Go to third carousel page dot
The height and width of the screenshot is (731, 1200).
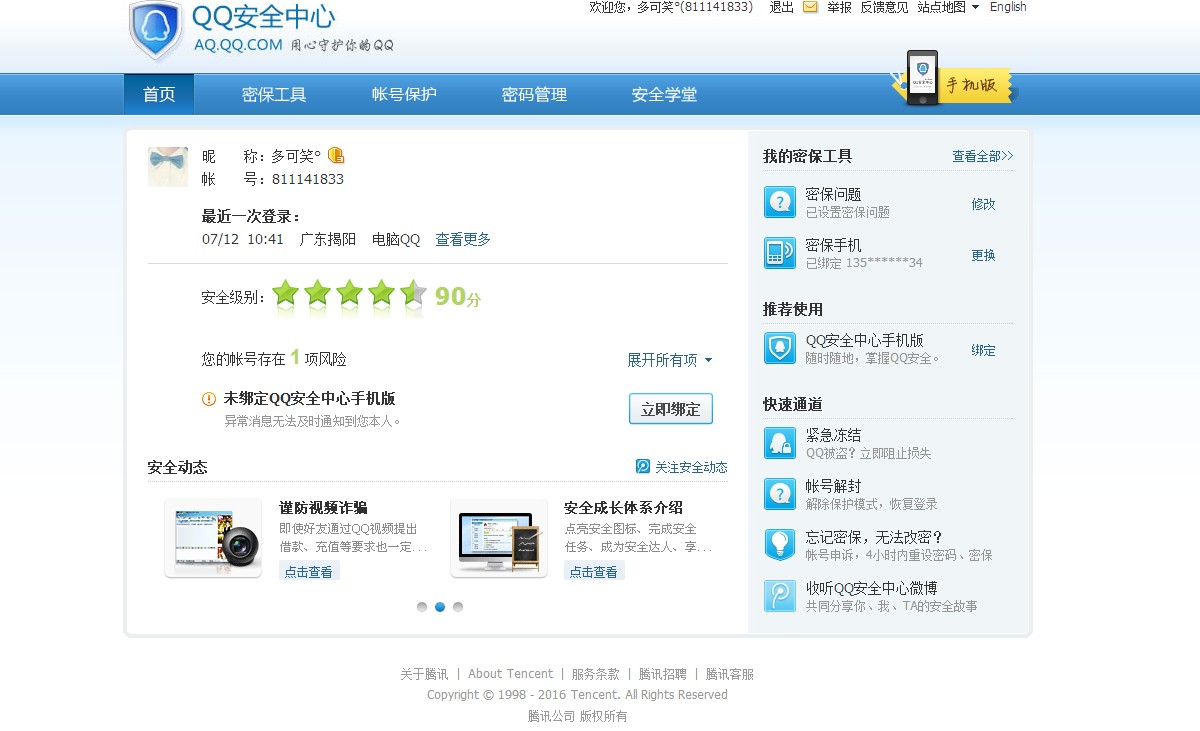tap(458, 607)
